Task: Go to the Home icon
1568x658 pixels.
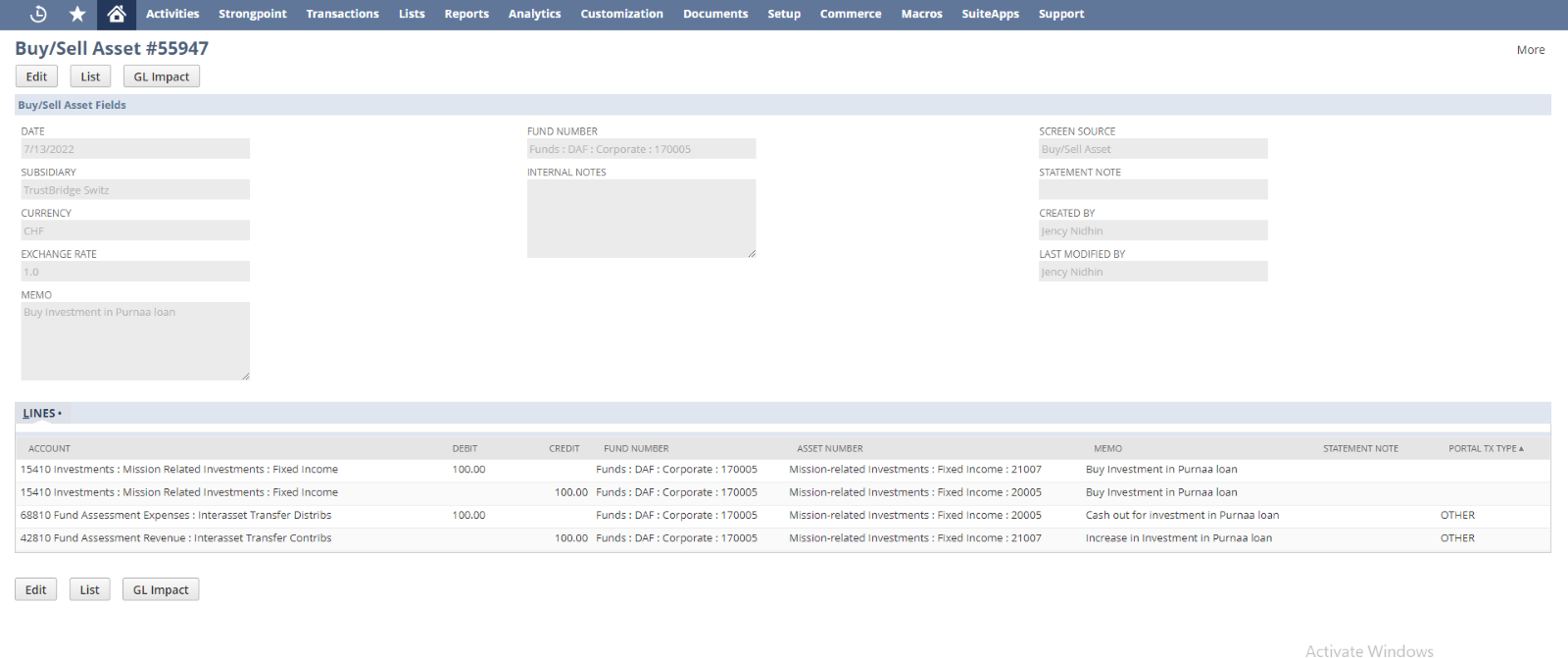Action: [x=117, y=14]
